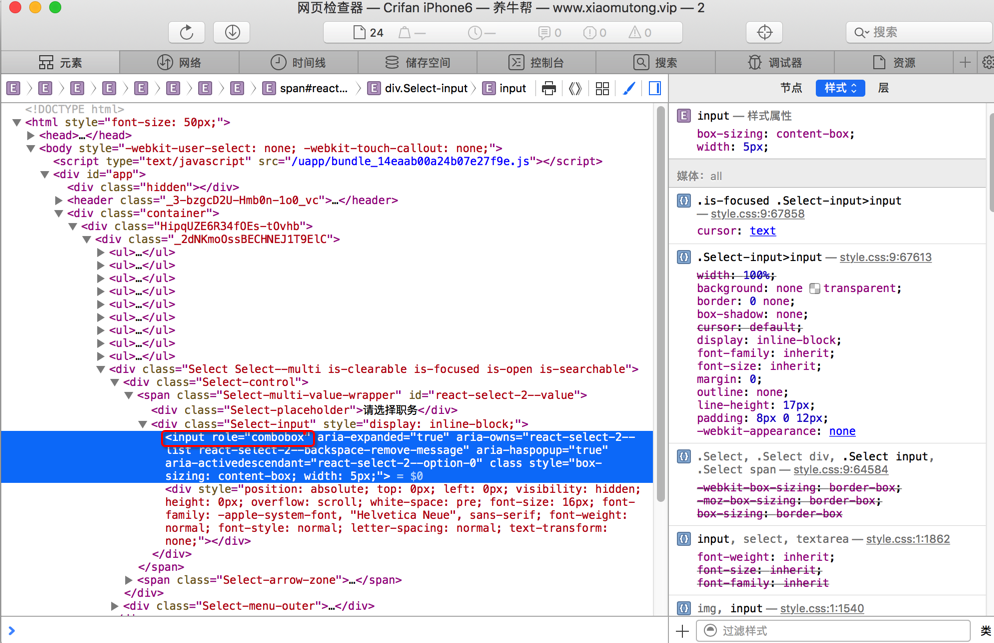Toggle layout grid icon in path bar
Viewport: 994px width, 643px height.
[602, 88]
